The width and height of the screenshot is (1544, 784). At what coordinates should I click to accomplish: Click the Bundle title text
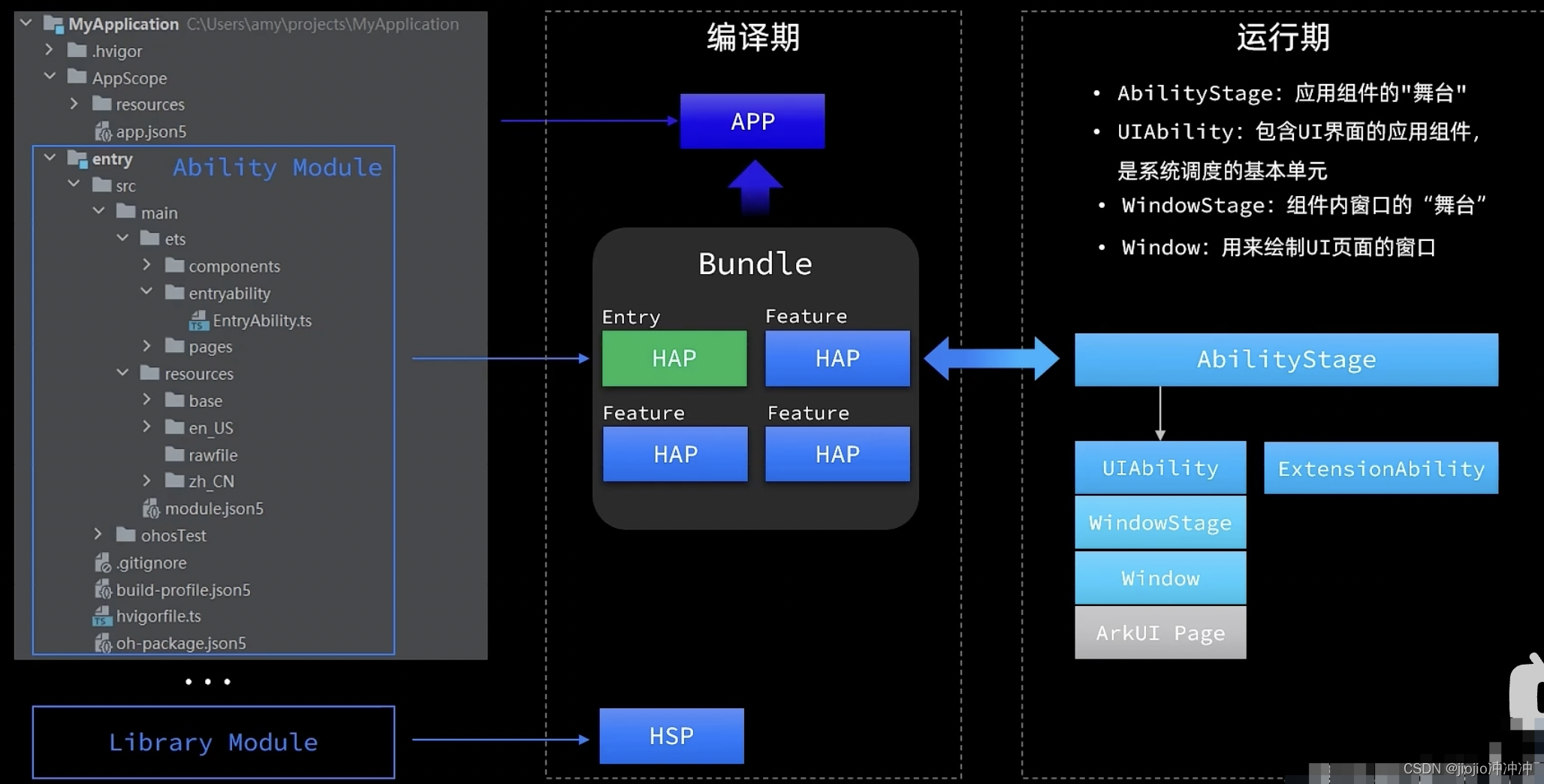coord(755,264)
